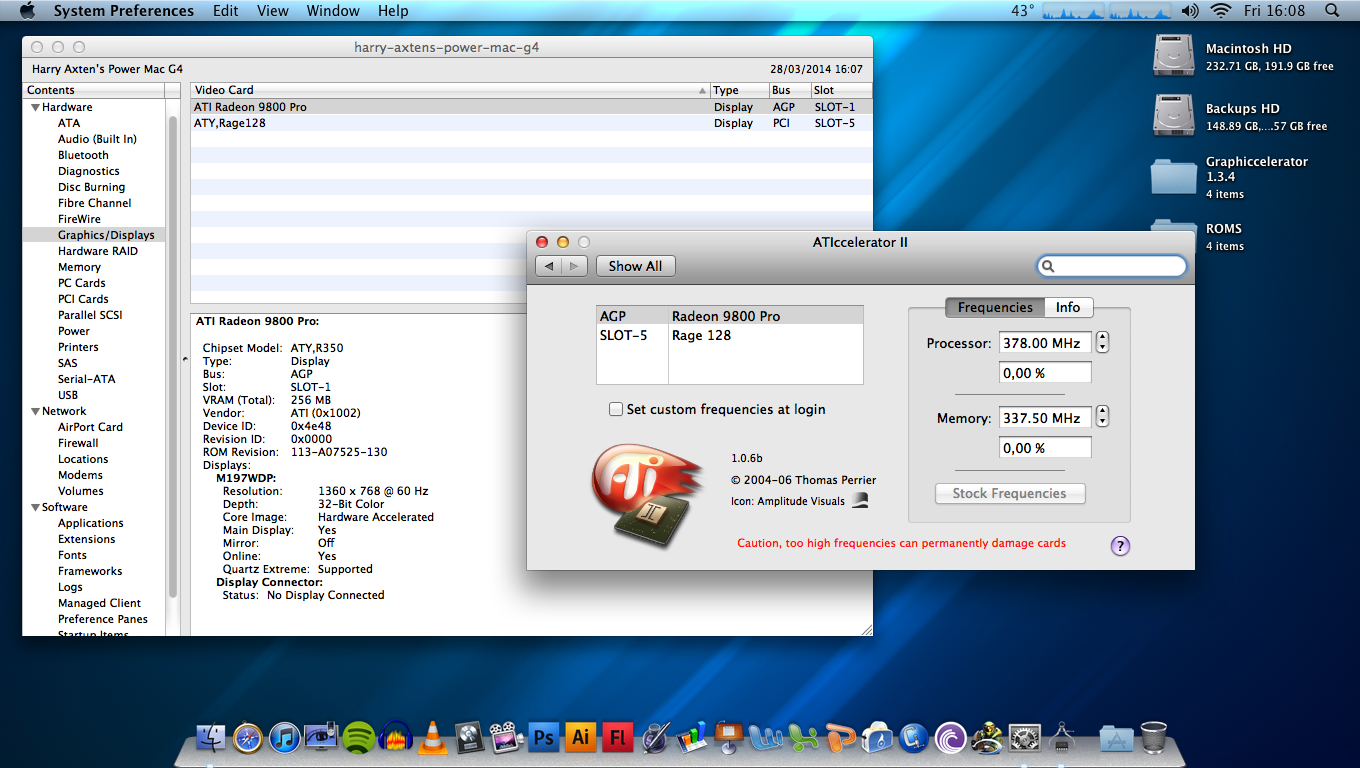Open the volume menu bar icon
The width and height of the screenshot is (1360, 768).
[1189, 11]
